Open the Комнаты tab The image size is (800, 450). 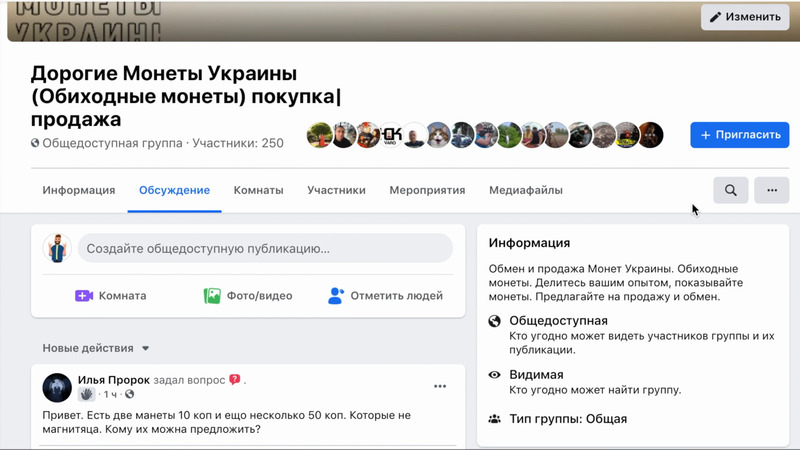tap(258, 190)
